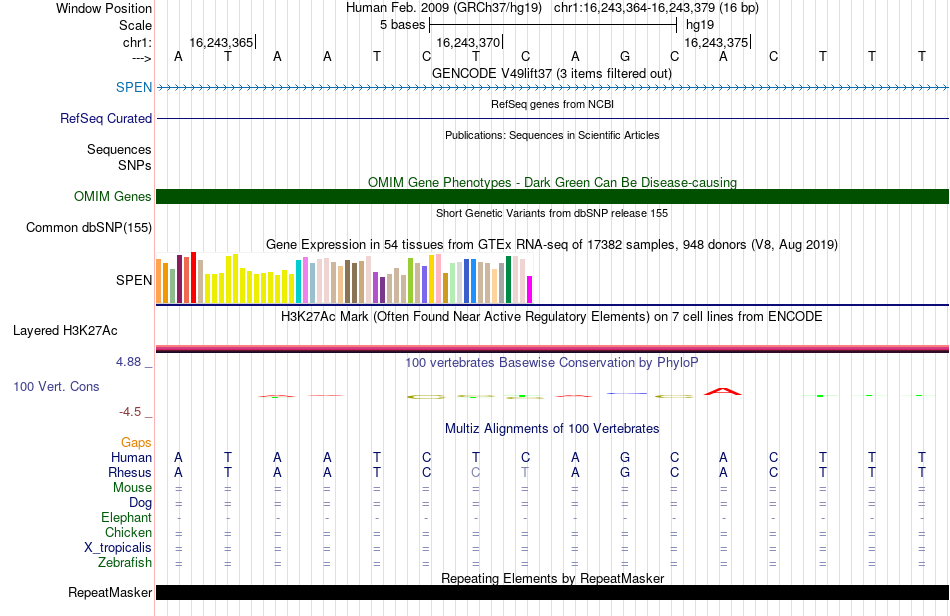Open the RefSeq Curated track label
950x616 pixels.
[x=106, y=119]
